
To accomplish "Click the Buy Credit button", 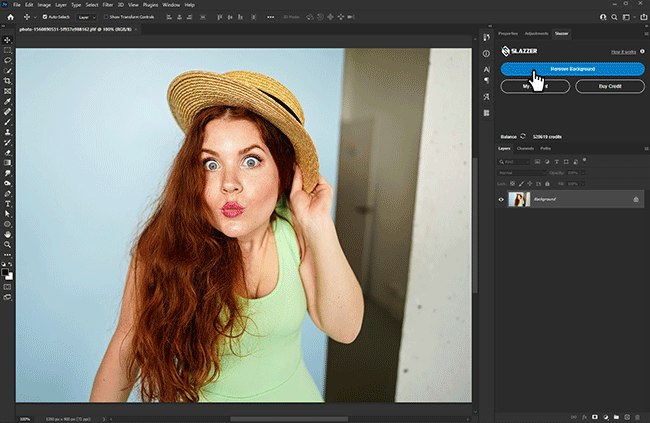I will (610, 86).
